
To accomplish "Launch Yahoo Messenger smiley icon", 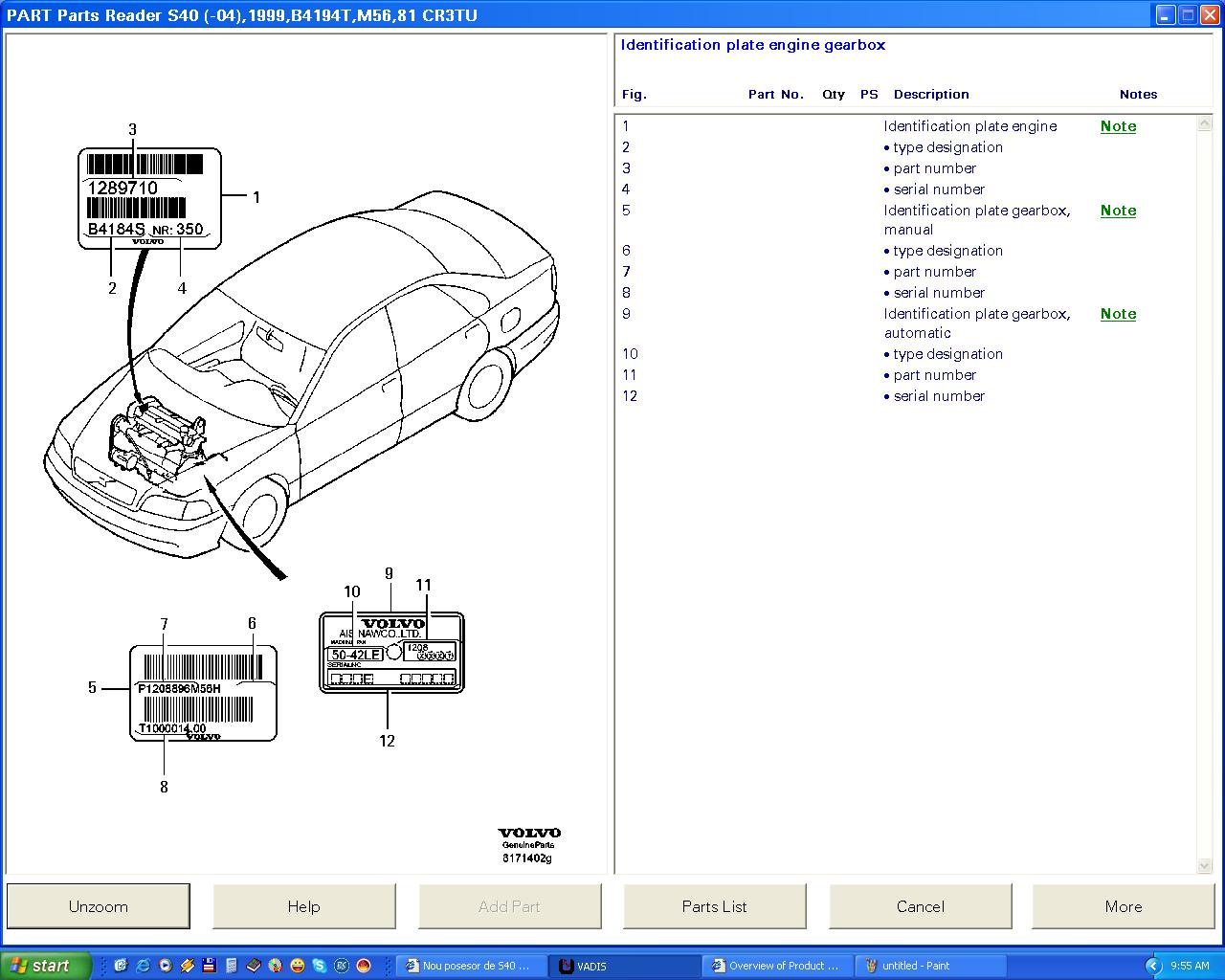I will [x=298, y=966].
